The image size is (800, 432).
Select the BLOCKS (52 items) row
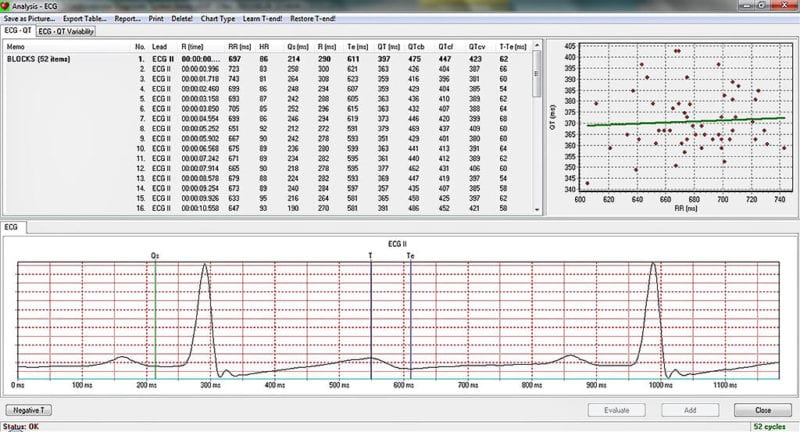(x=37, y=59)
